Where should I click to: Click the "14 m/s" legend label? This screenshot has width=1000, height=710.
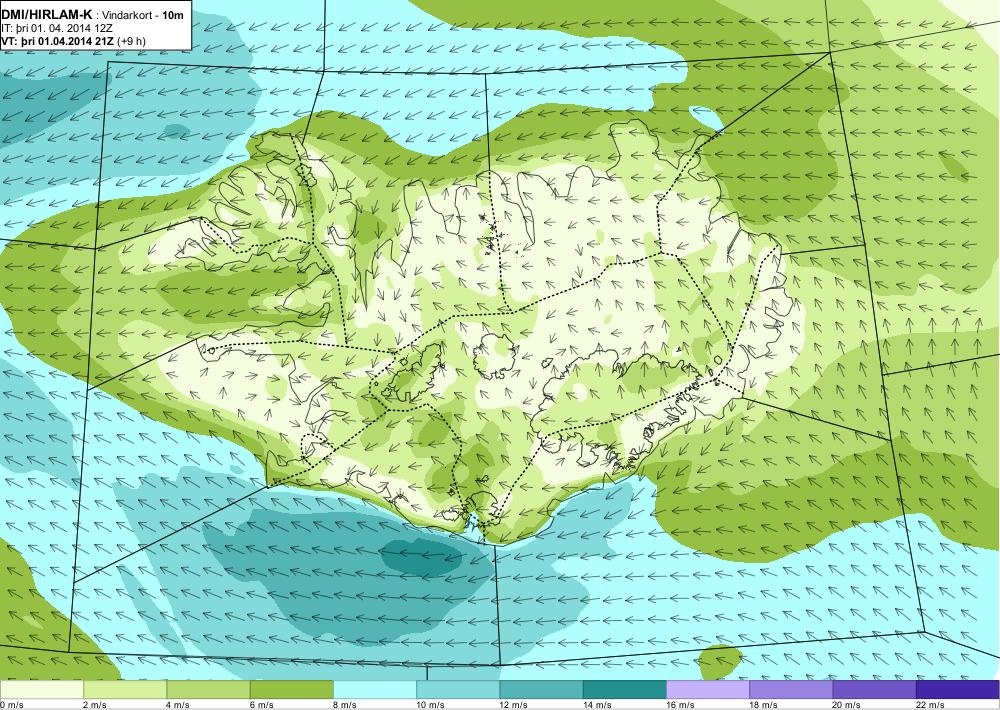coord(597,705)
